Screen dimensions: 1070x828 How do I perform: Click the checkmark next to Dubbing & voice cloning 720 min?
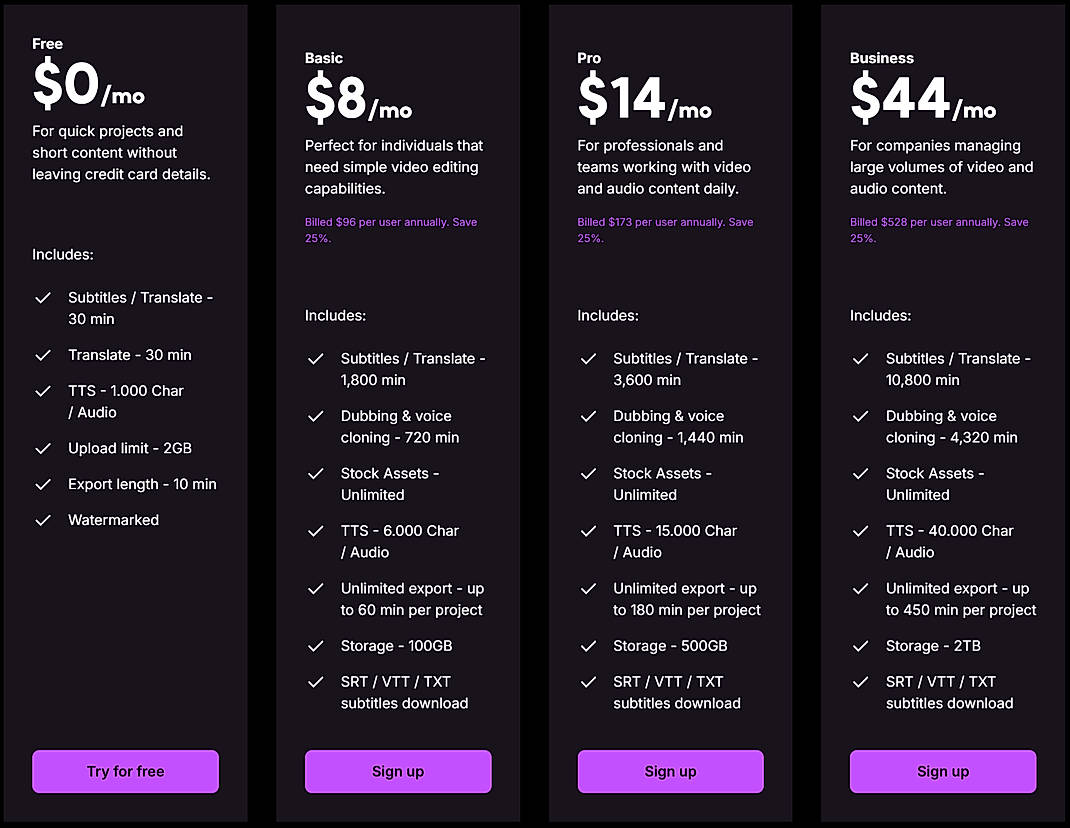tap(316, 416)
